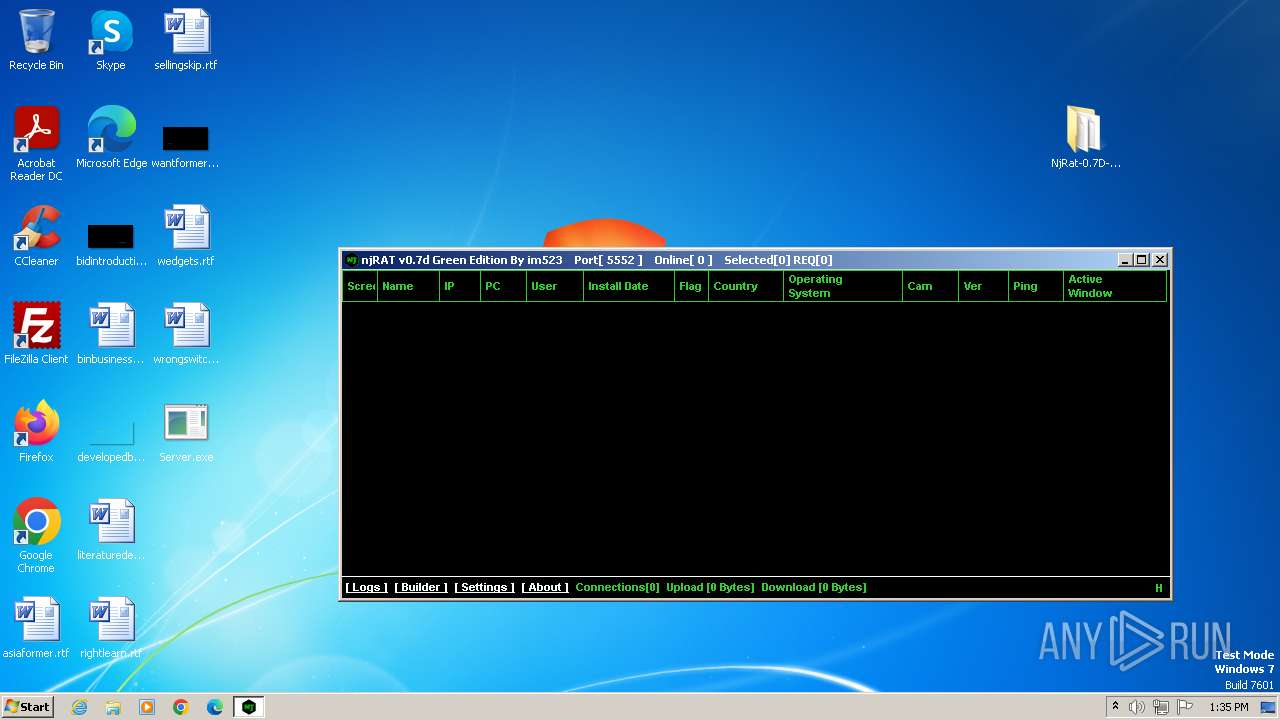Open the Settings link in njRAT
1280x720 pixels.
[x=484, y=588]
